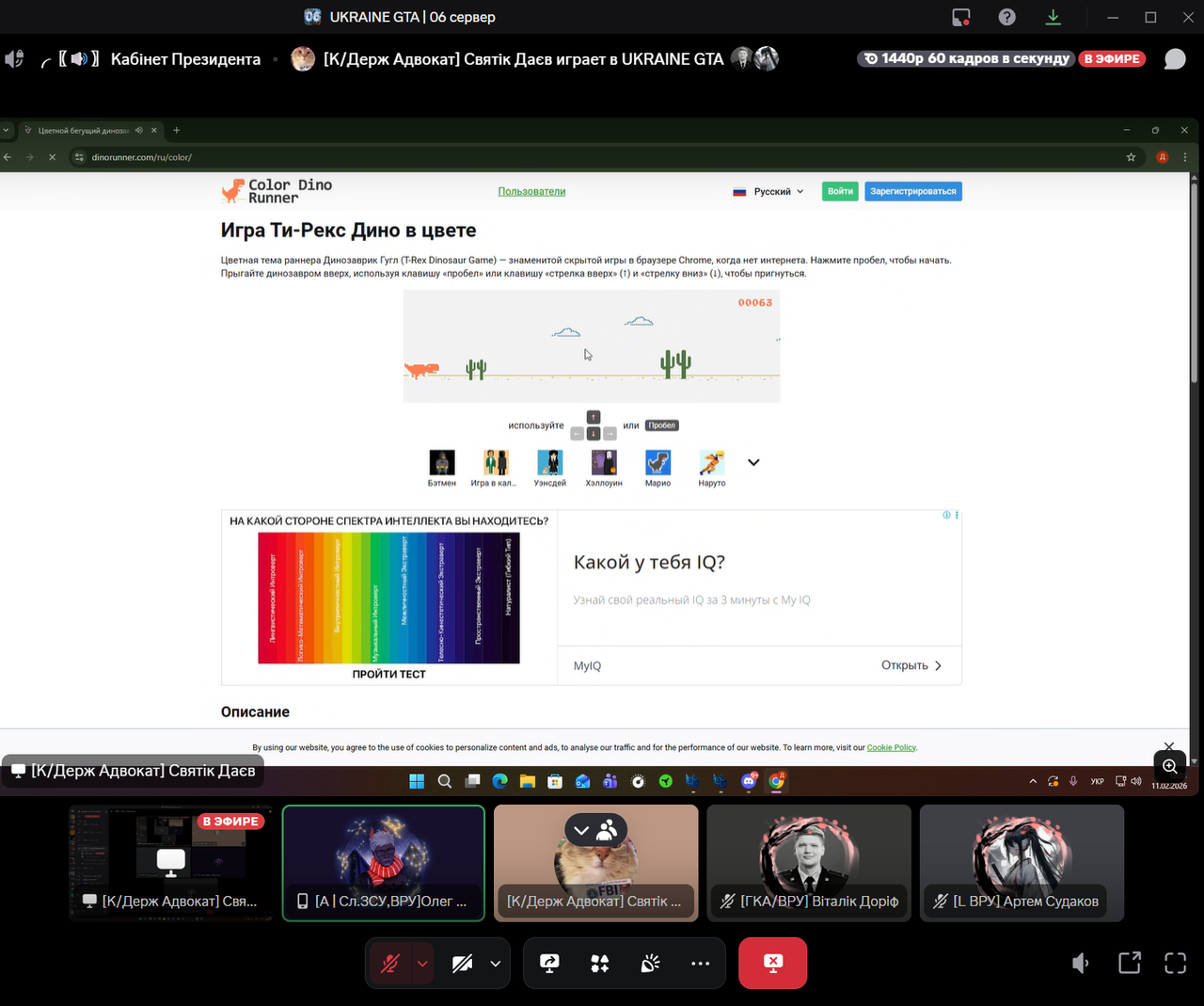Screen dimensions: 1204x1006
Task: Click the green download update icon
Action: (x=1053, y=17)
